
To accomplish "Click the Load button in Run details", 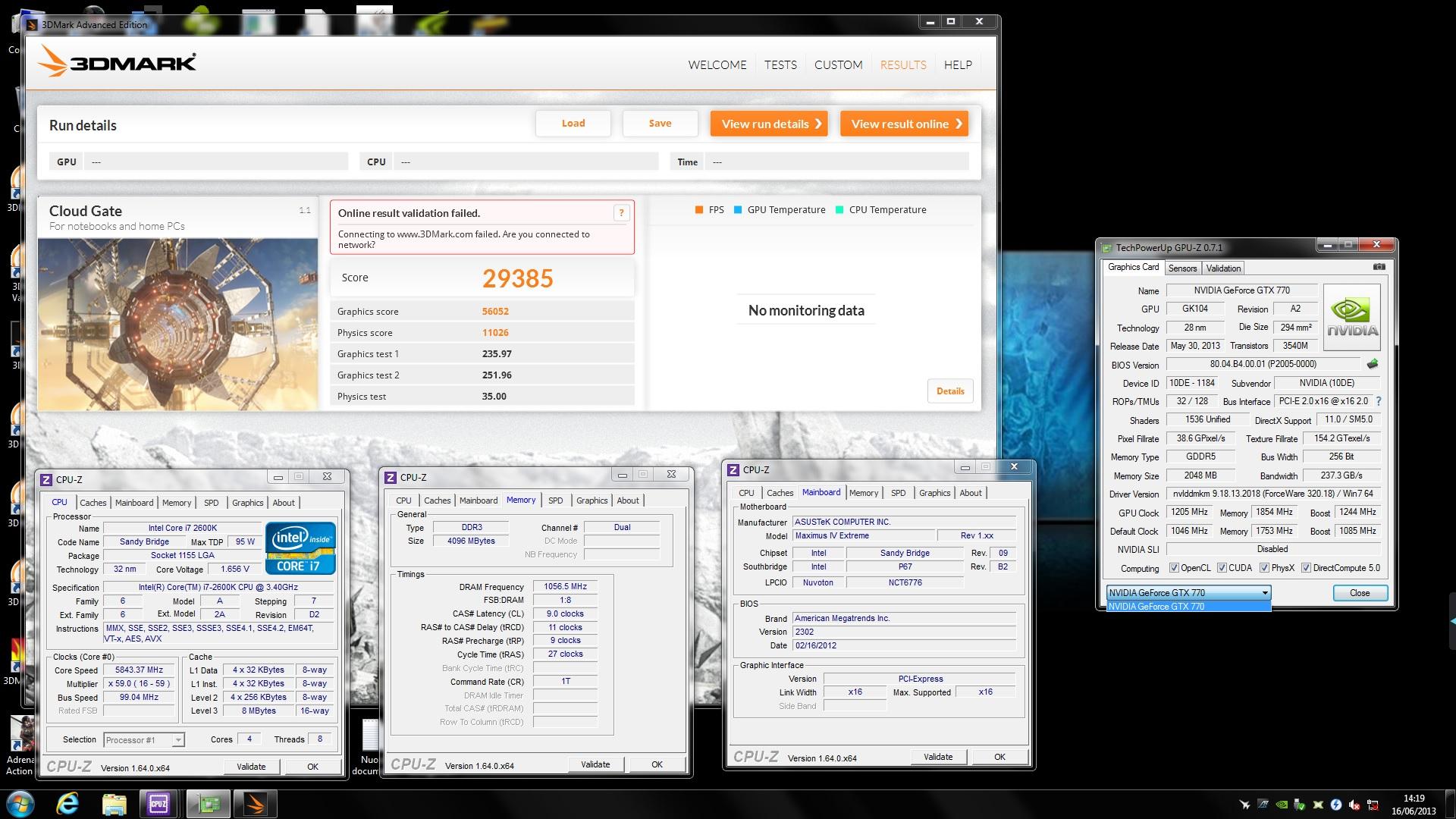I will (x=573, y=124).
